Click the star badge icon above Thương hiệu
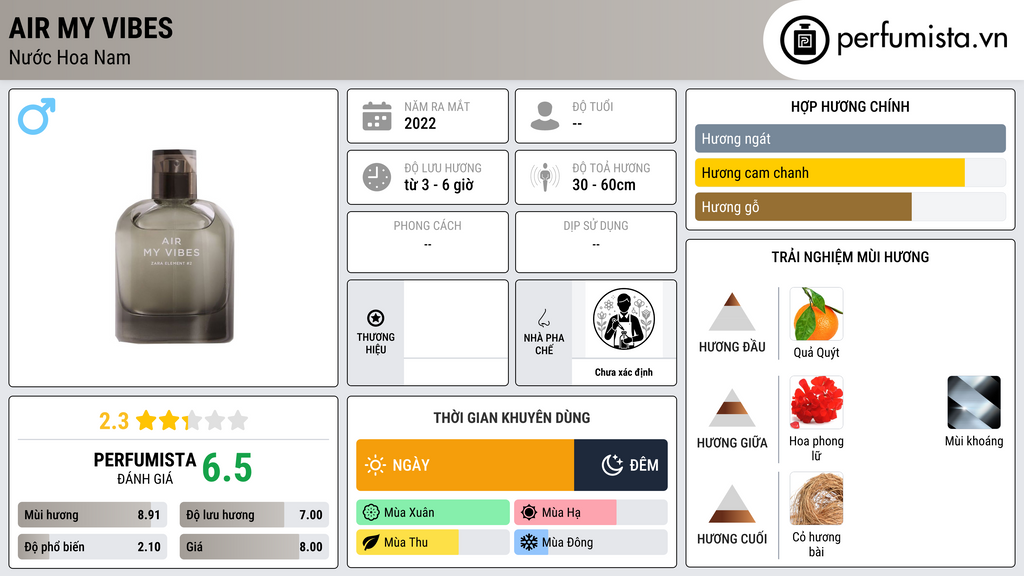 (376, 318)
